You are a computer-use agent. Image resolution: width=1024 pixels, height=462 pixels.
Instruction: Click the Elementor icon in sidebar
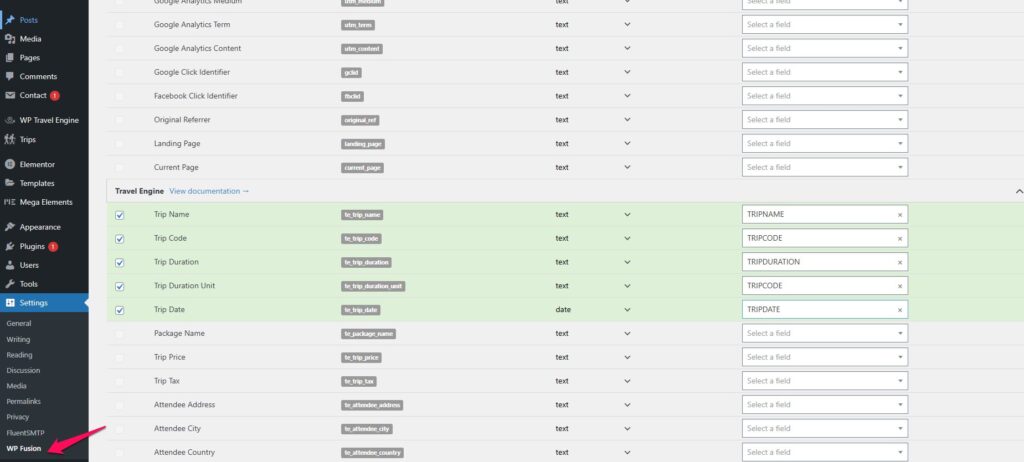pyautogui.click(x=10, y=165)
